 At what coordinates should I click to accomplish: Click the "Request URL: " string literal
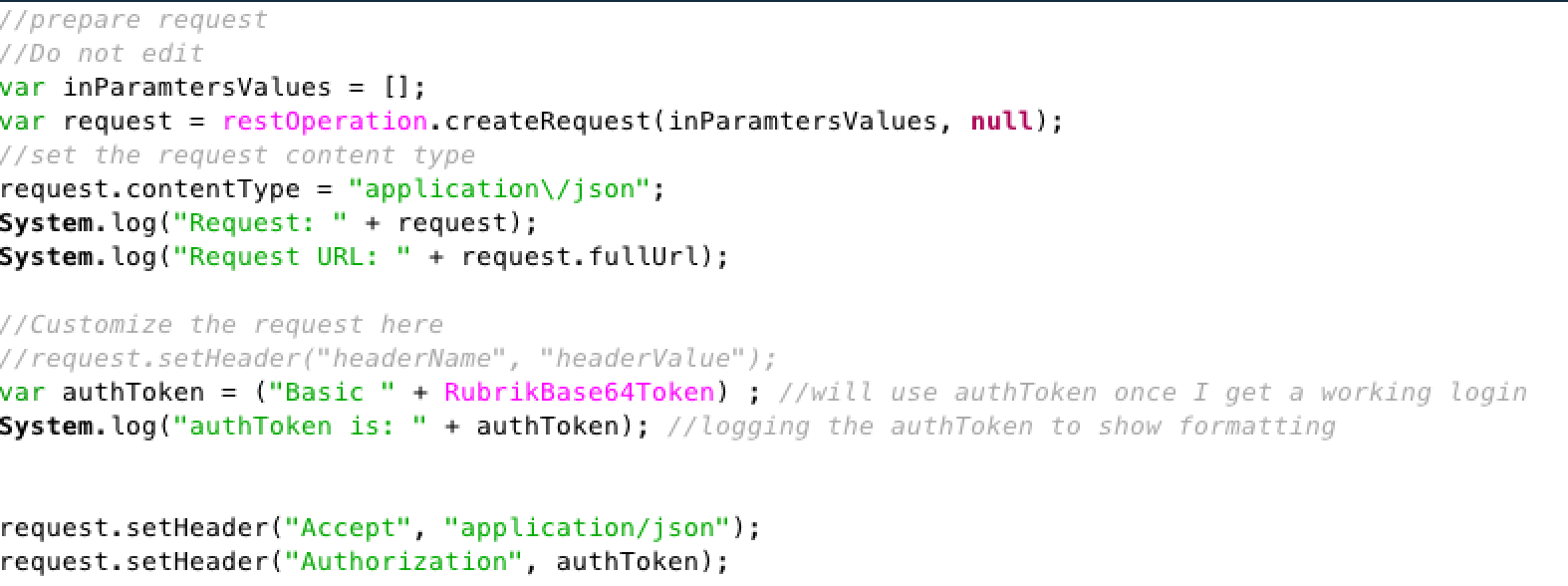click(x=292, y=257)
